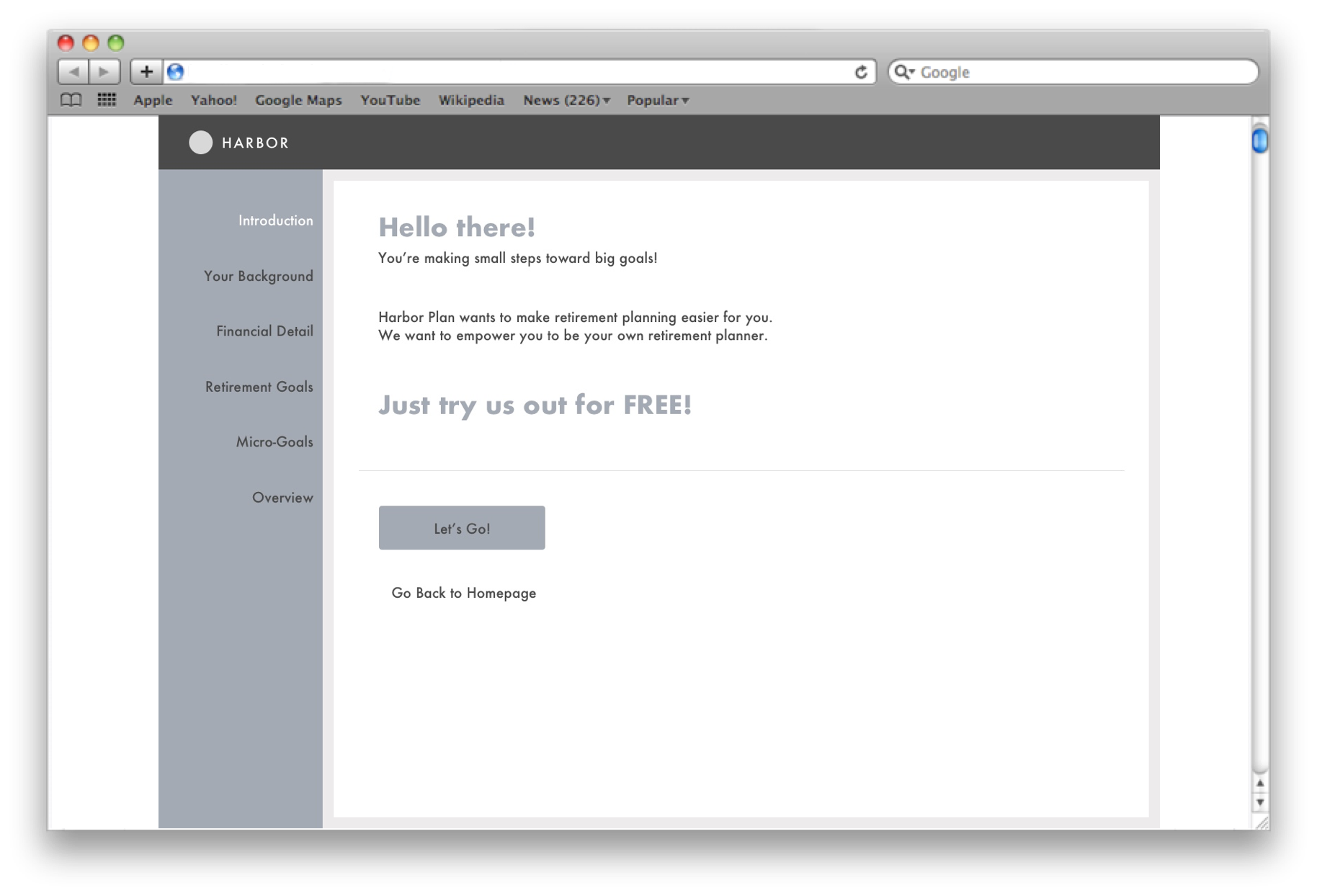
Task: Click the HARBOR brand title
Action: point(255,143)
